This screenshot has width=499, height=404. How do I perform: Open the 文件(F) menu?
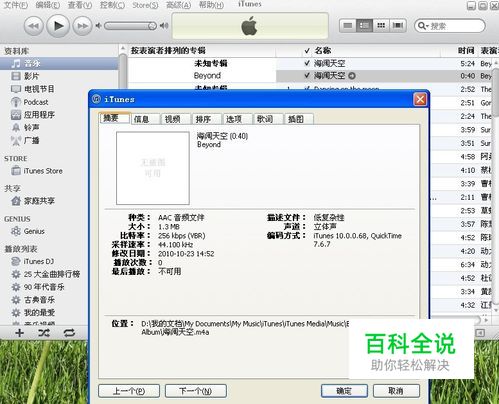click(x=15, y=5)
